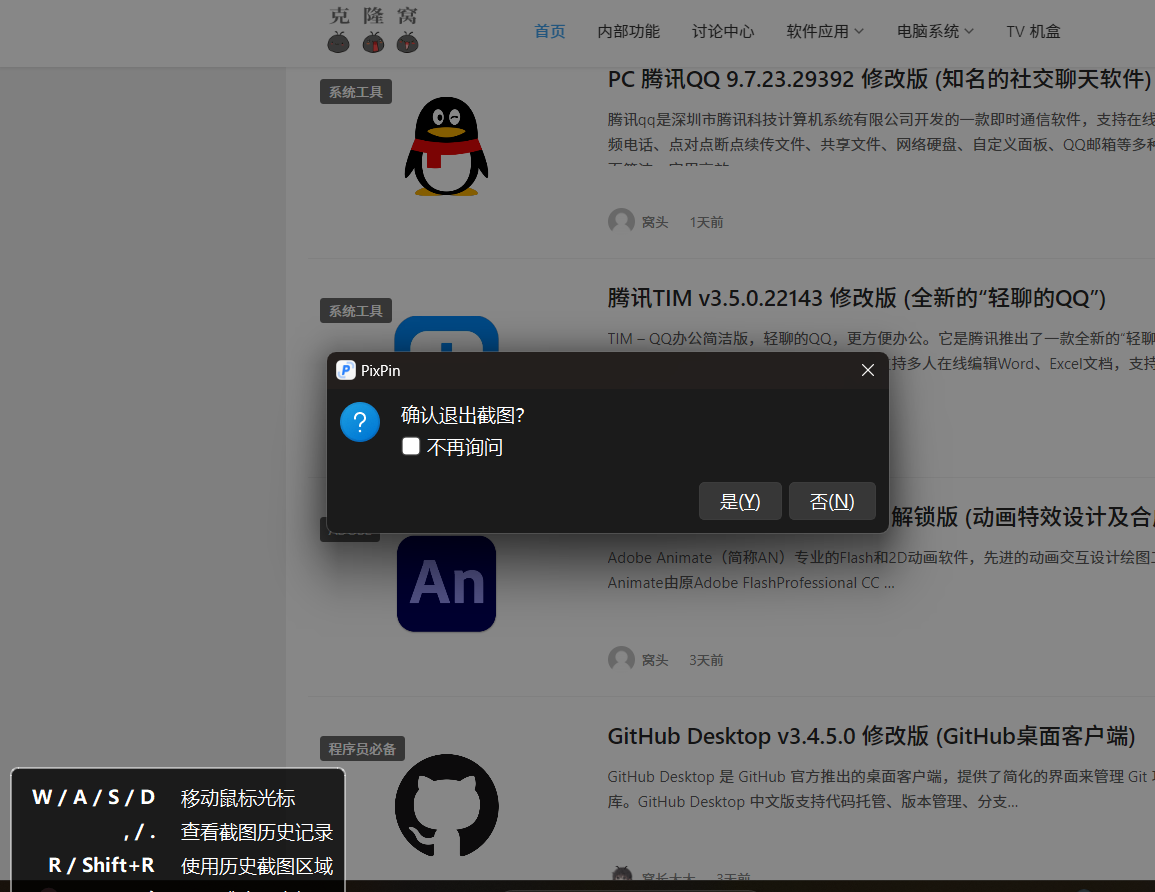Click author avatar beside 窝头 3天前
The image size is (1155, 892).
coord(621,659)
